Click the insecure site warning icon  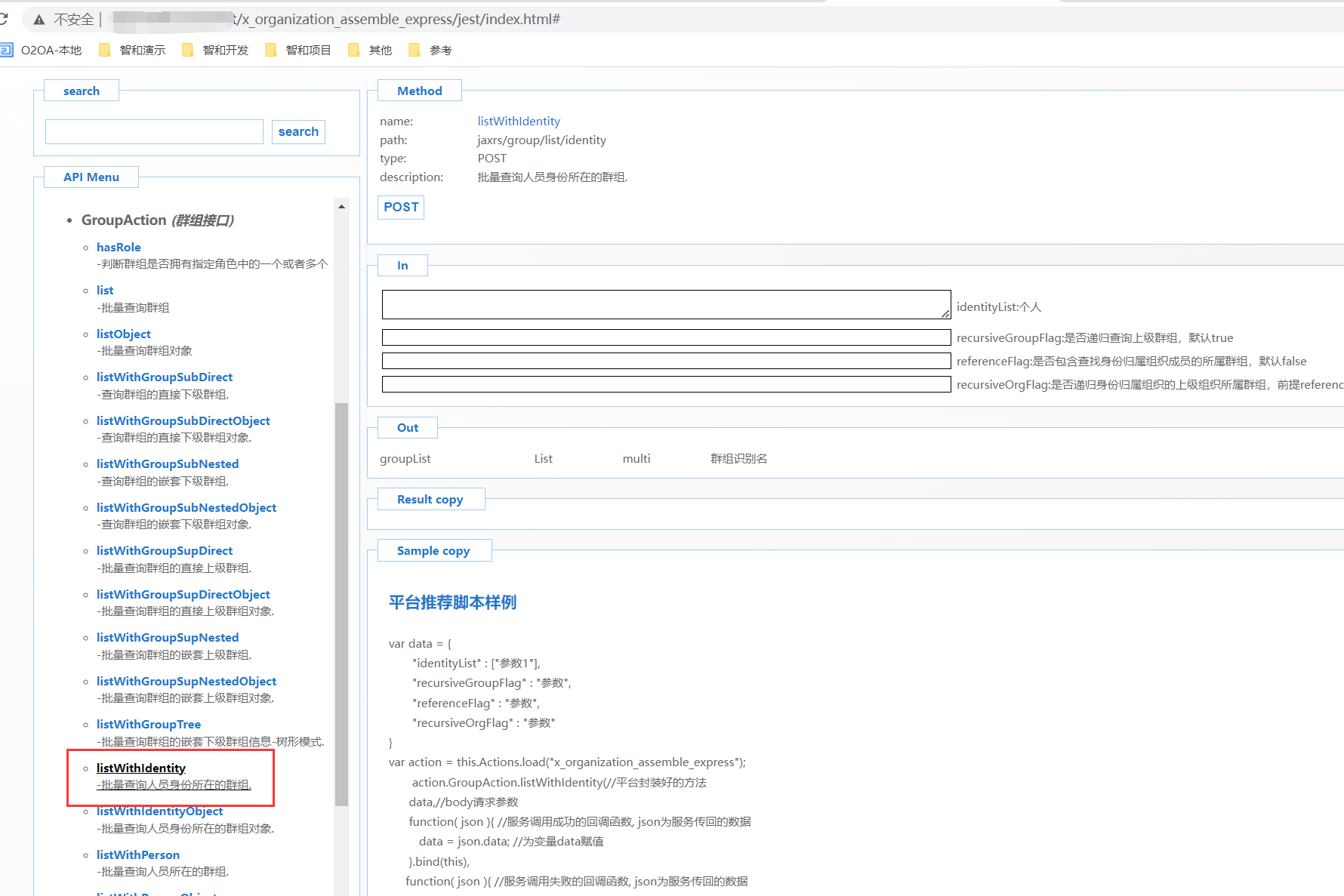tap(39, 20)
